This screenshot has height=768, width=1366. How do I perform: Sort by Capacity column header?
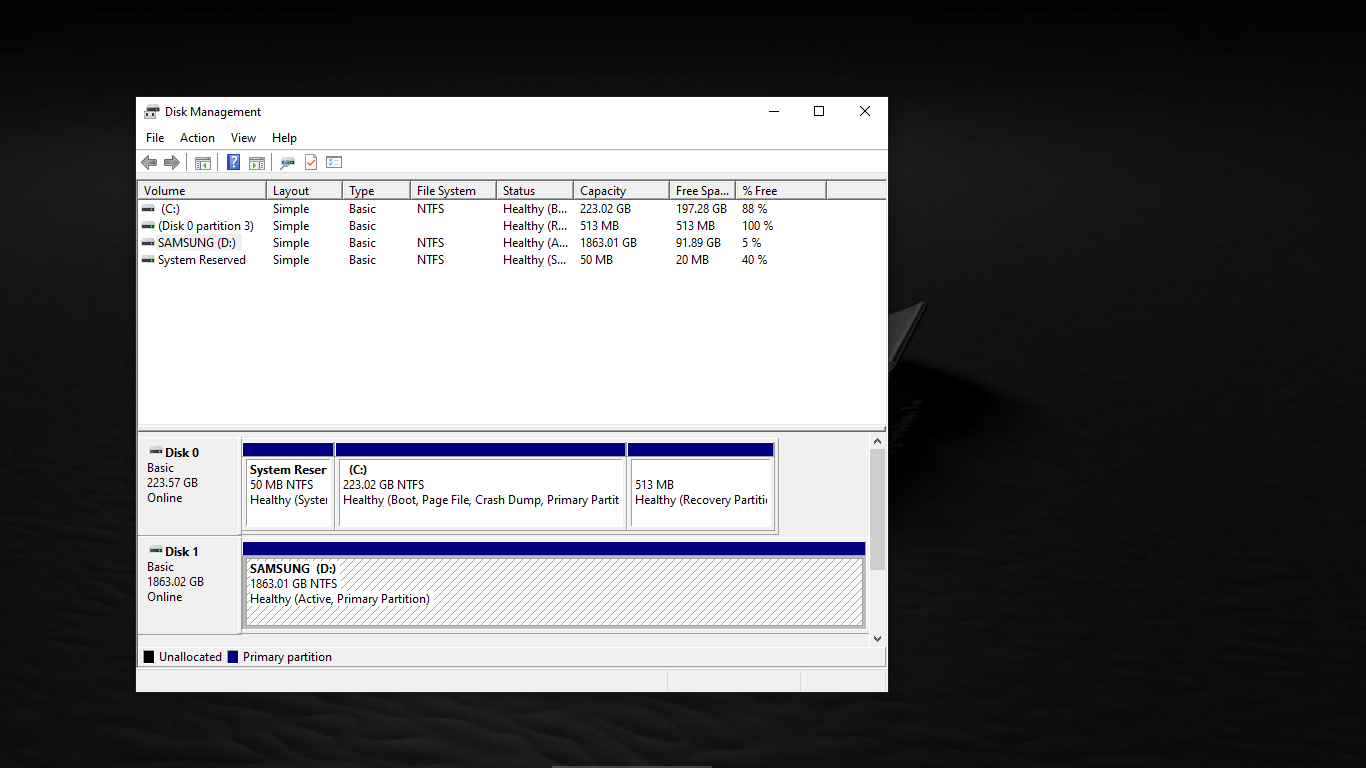pos(621,190)
